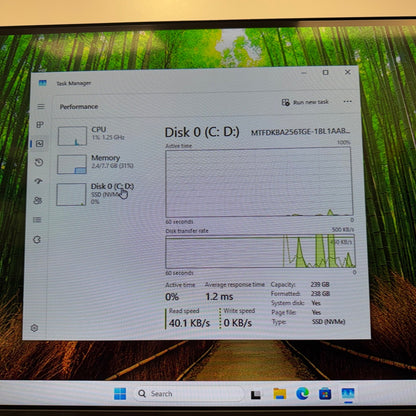Click the 40.1 KB/s read speed value
The image size is (416, 416).
click(189, 323)
